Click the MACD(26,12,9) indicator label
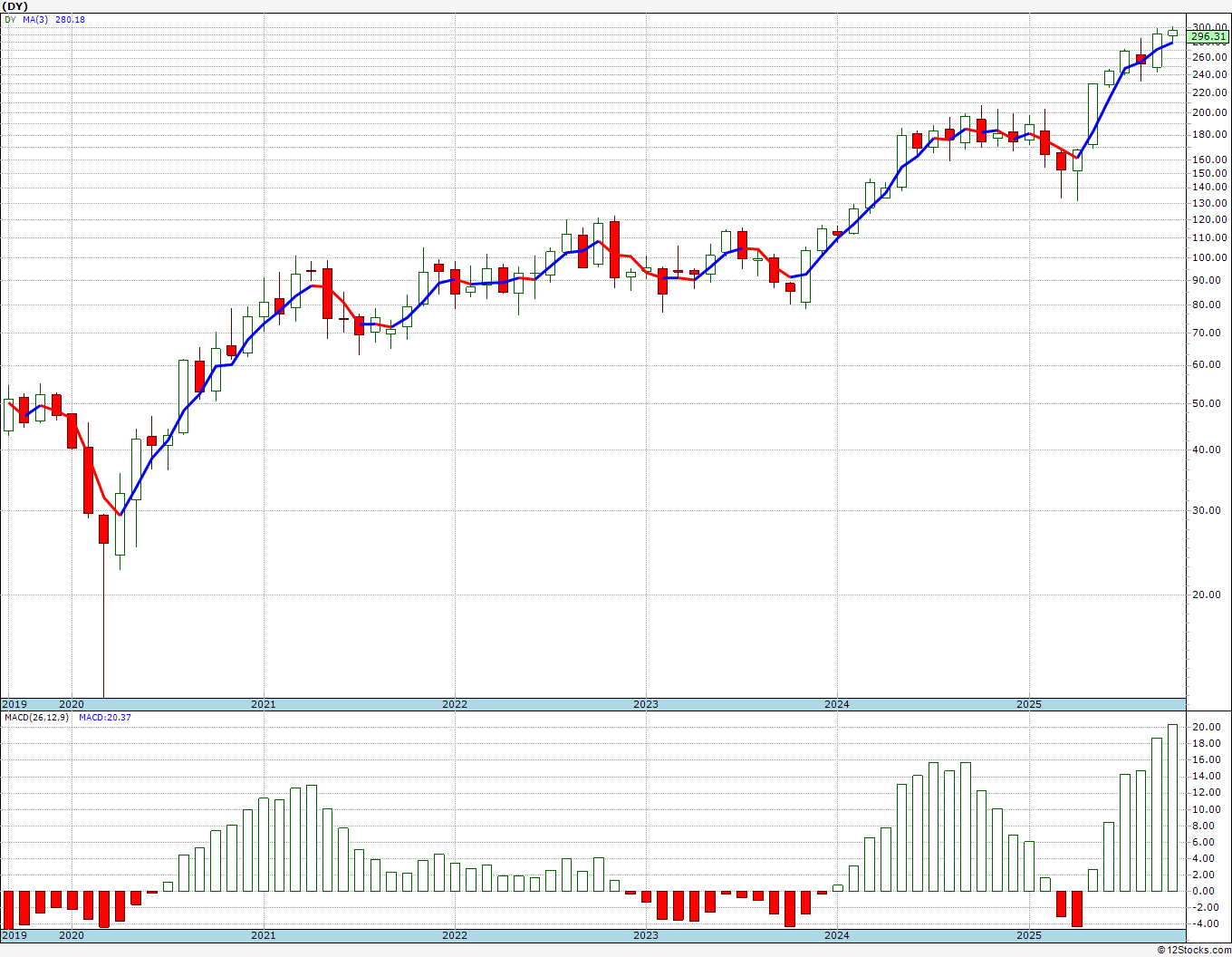This screenshot has height=957, width=1232. click(35, 718)
